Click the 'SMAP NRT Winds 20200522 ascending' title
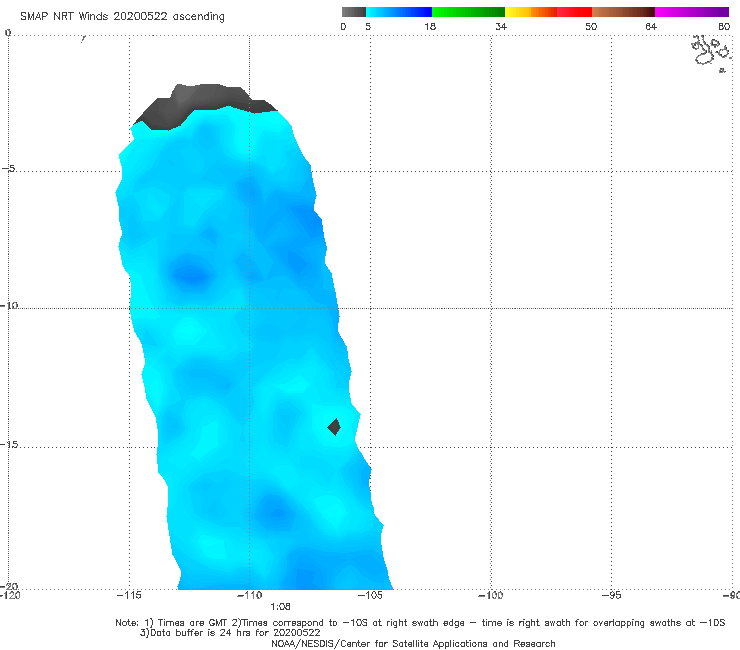The height and width of the screenshot is (650, 740). pyautogui.click(x=122, y=16)
